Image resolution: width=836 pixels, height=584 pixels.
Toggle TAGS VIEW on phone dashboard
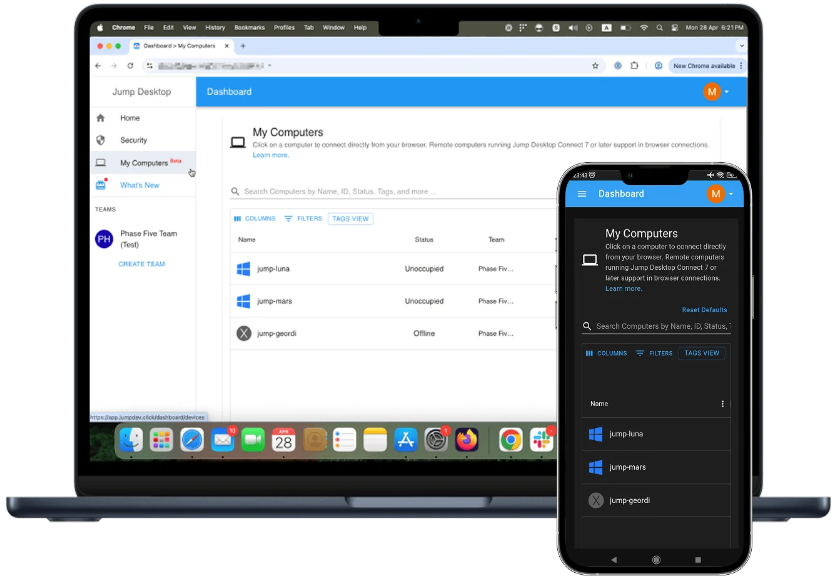coord(702,354)
